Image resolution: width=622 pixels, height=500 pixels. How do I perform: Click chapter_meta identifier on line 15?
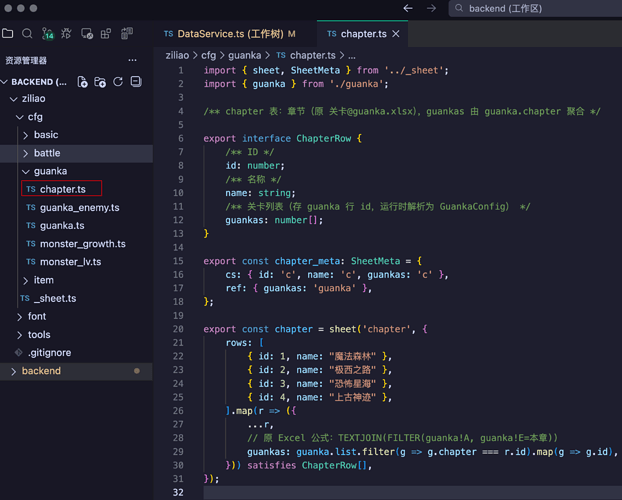[307, 261]
